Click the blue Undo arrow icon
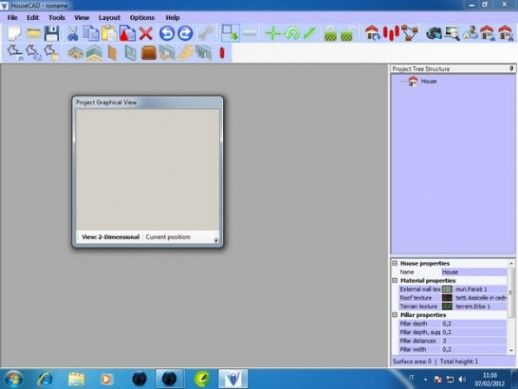Image resolution: width=518 pixels, height=389 pixels. click(167, 34)
